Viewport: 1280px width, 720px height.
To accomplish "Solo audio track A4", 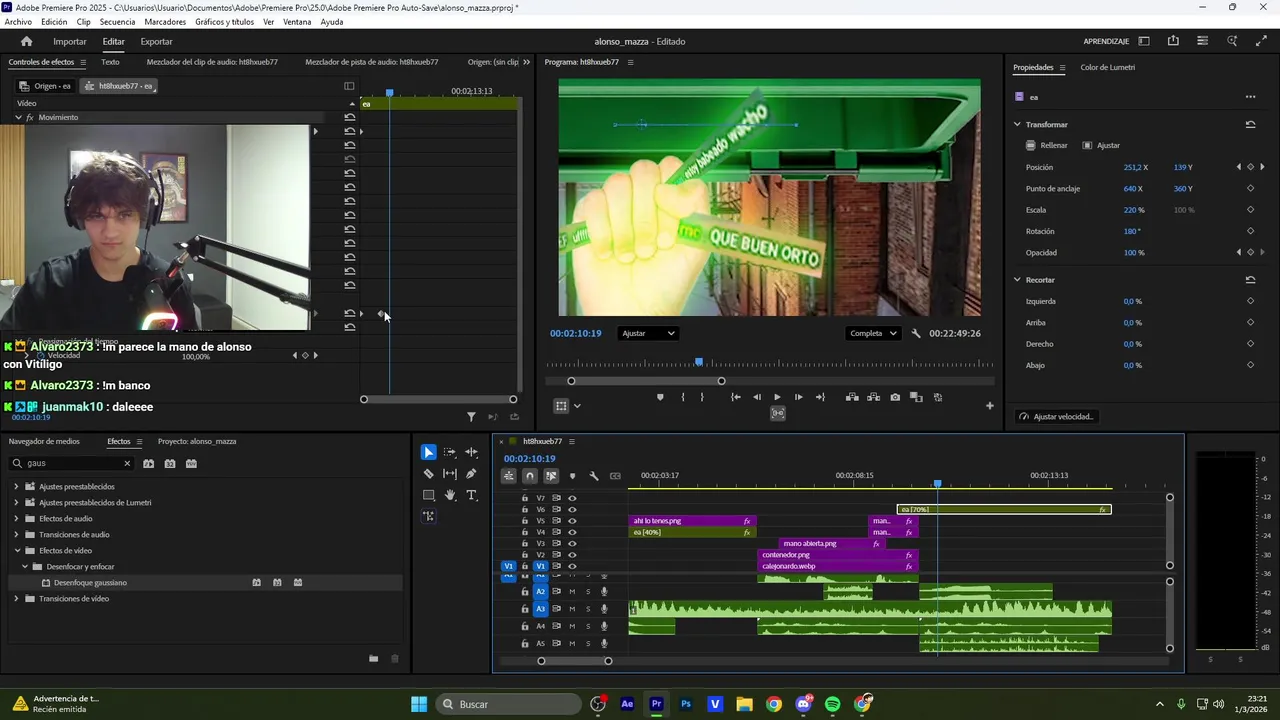I will 588,626.
